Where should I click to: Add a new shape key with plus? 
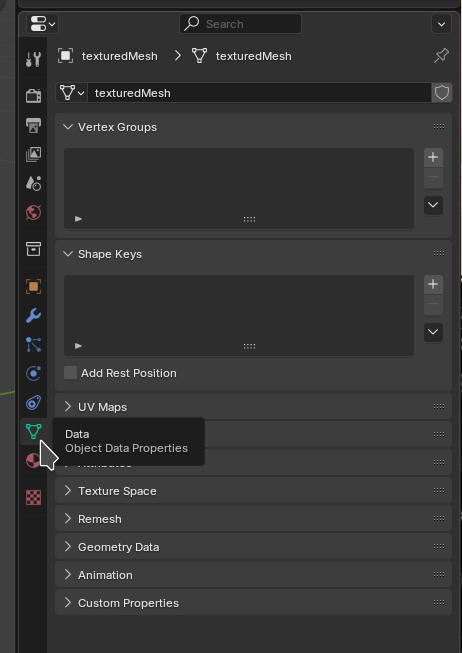coord(433,284)
